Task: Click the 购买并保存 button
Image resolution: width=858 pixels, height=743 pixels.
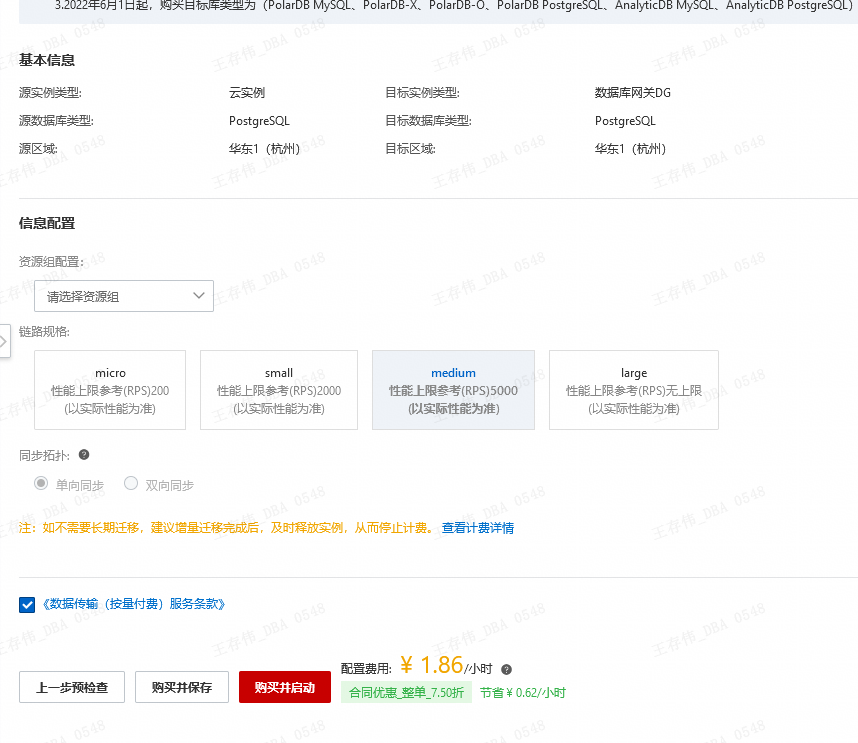Action: (x=182, y=687)
